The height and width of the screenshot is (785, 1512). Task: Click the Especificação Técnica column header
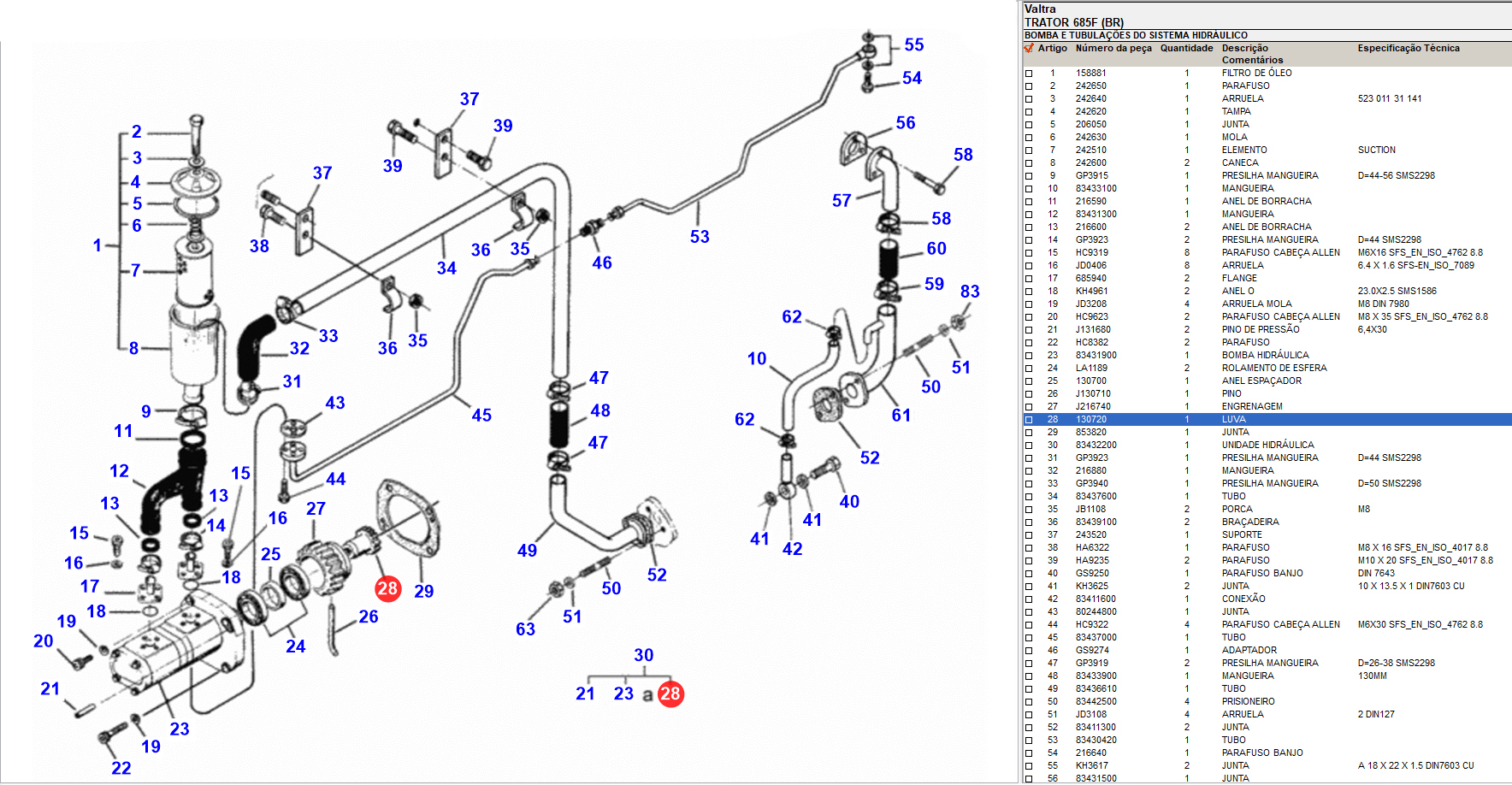pyautogui.click(x=1408, y=49)
